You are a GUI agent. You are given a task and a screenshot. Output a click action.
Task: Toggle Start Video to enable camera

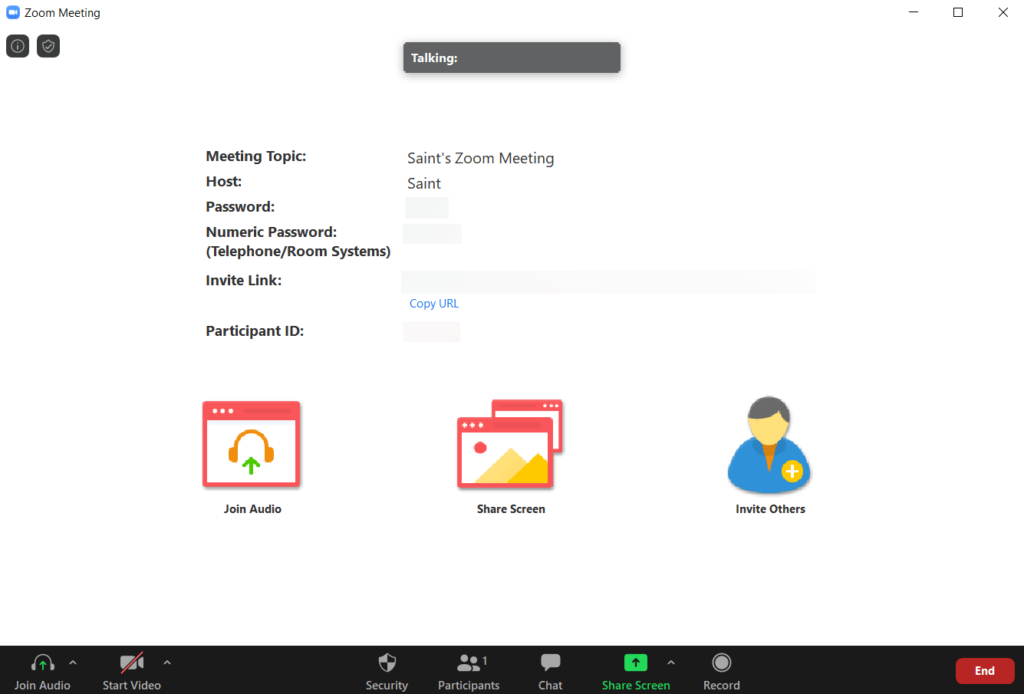pos(131,670)
